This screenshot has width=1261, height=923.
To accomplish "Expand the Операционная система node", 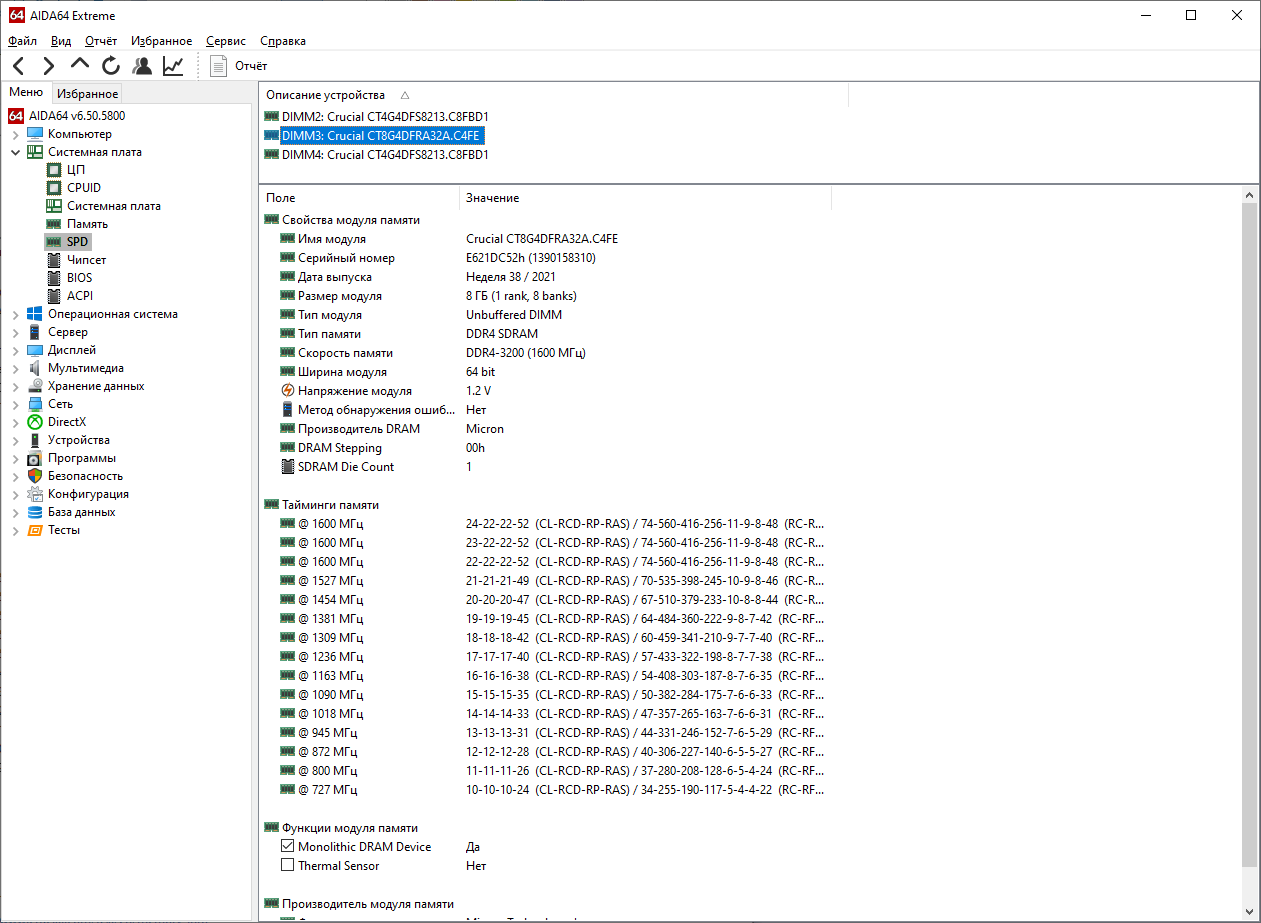I will (x=15, y=314).
